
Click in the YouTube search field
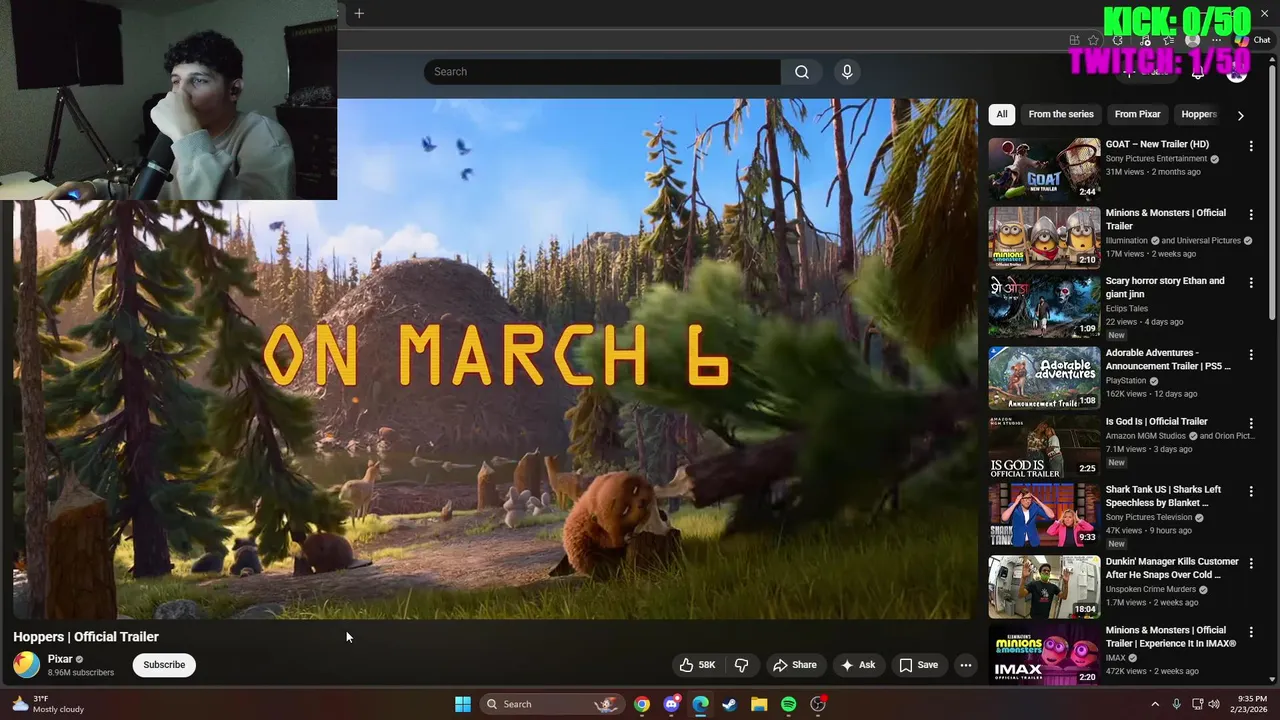(602, 72)
